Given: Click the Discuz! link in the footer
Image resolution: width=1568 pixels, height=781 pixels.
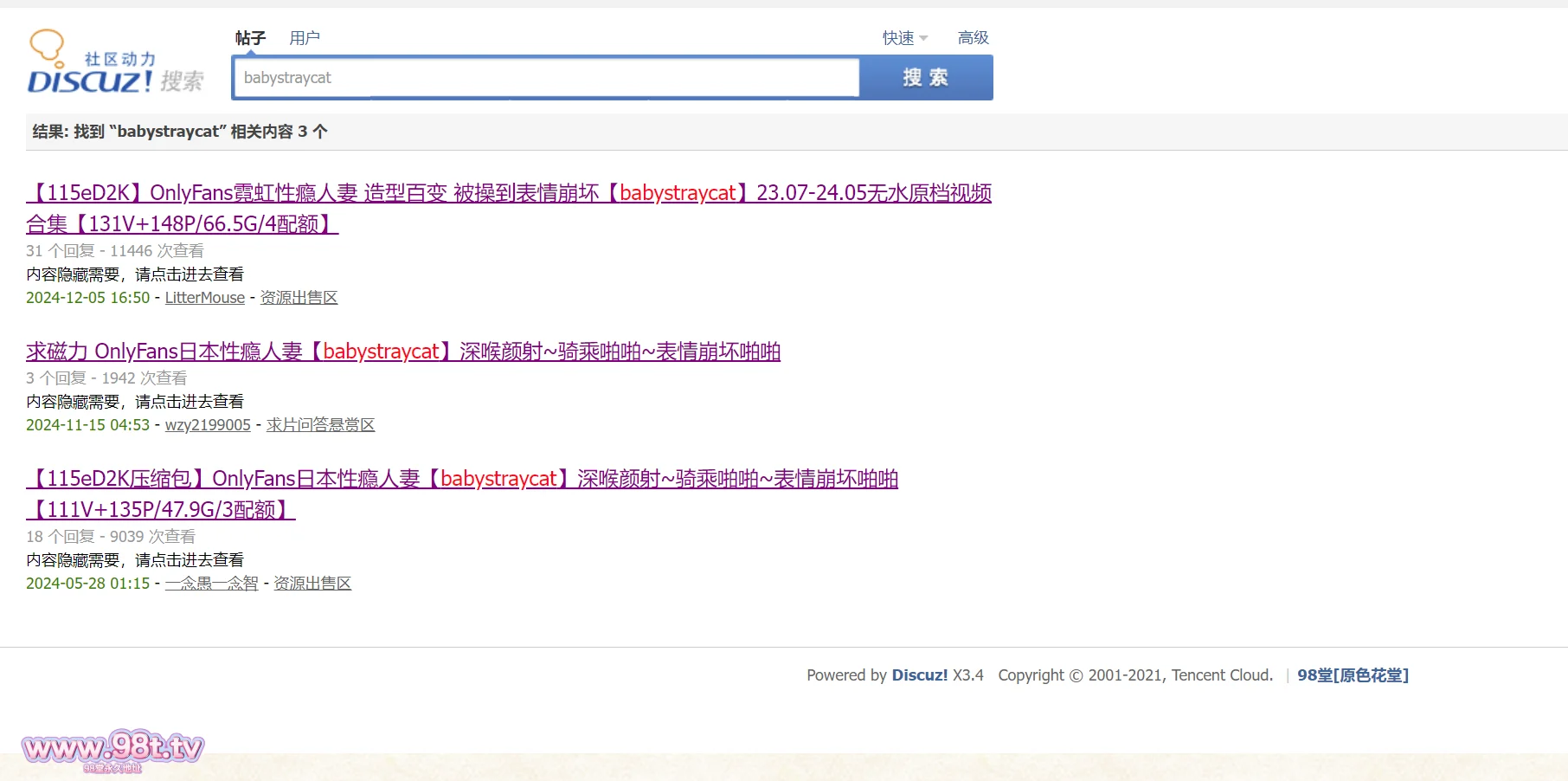Looking at the screenshot, I should pos(919,675).
